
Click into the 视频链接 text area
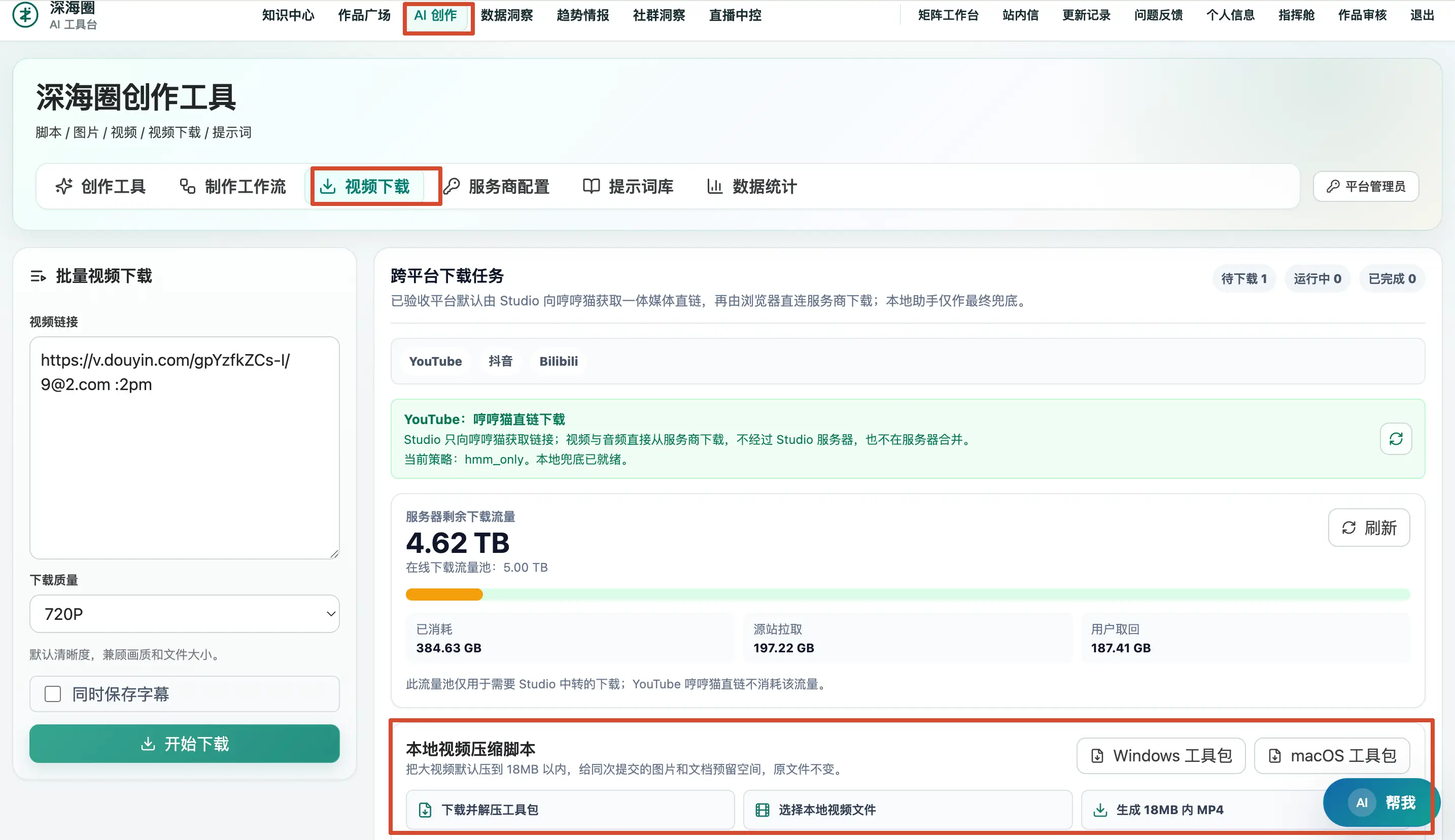[x=185, y=448]
